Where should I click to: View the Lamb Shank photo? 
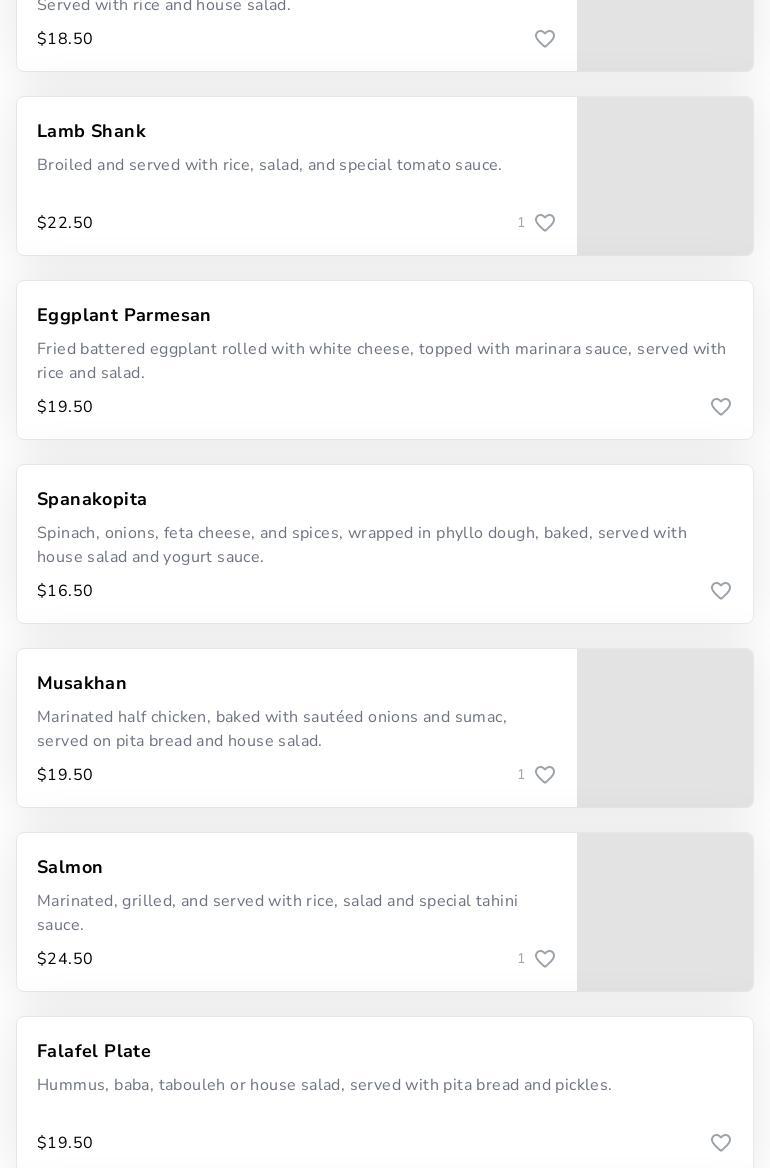point(665,176)
